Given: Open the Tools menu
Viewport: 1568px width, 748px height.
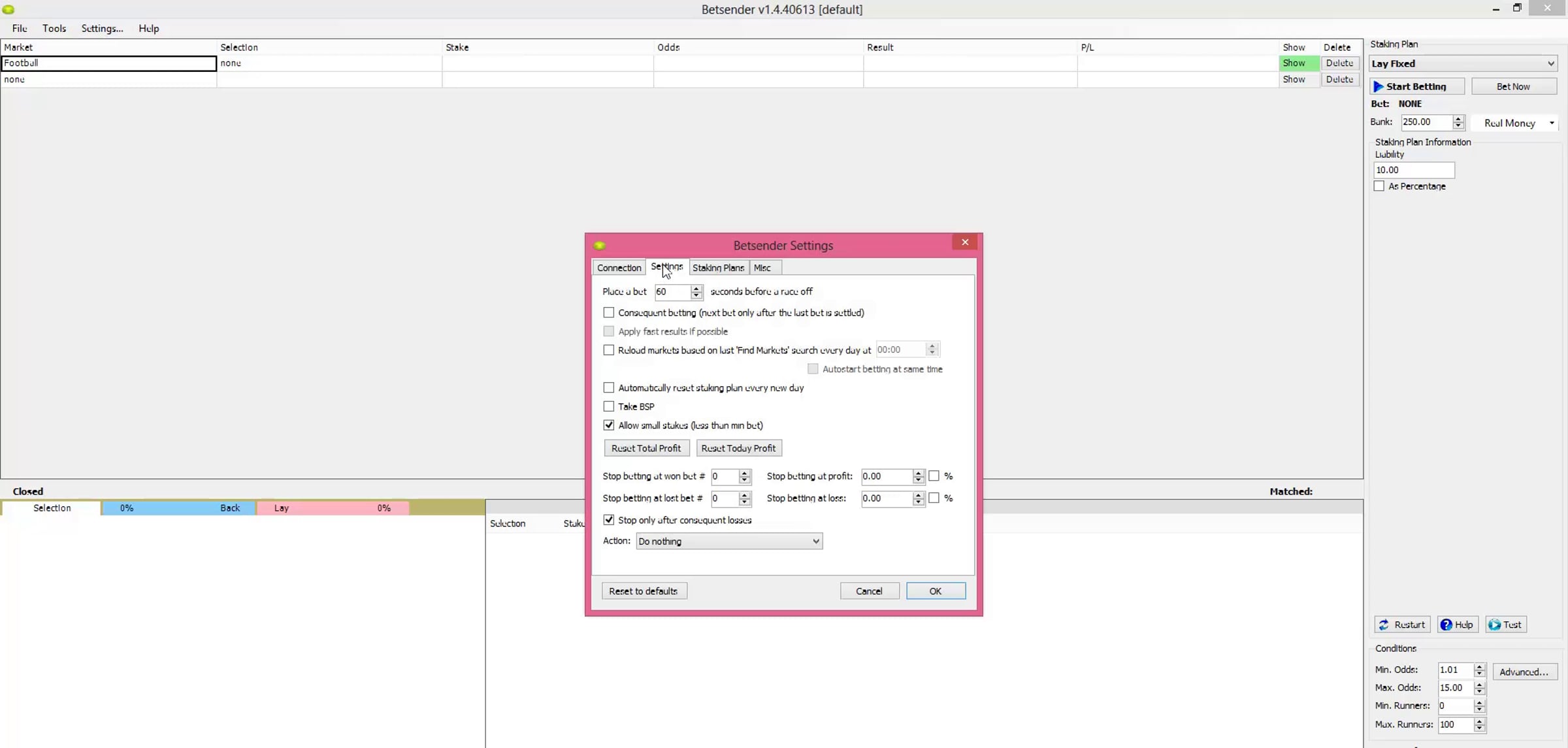Looking at the screenshot, I should (54, 29).
